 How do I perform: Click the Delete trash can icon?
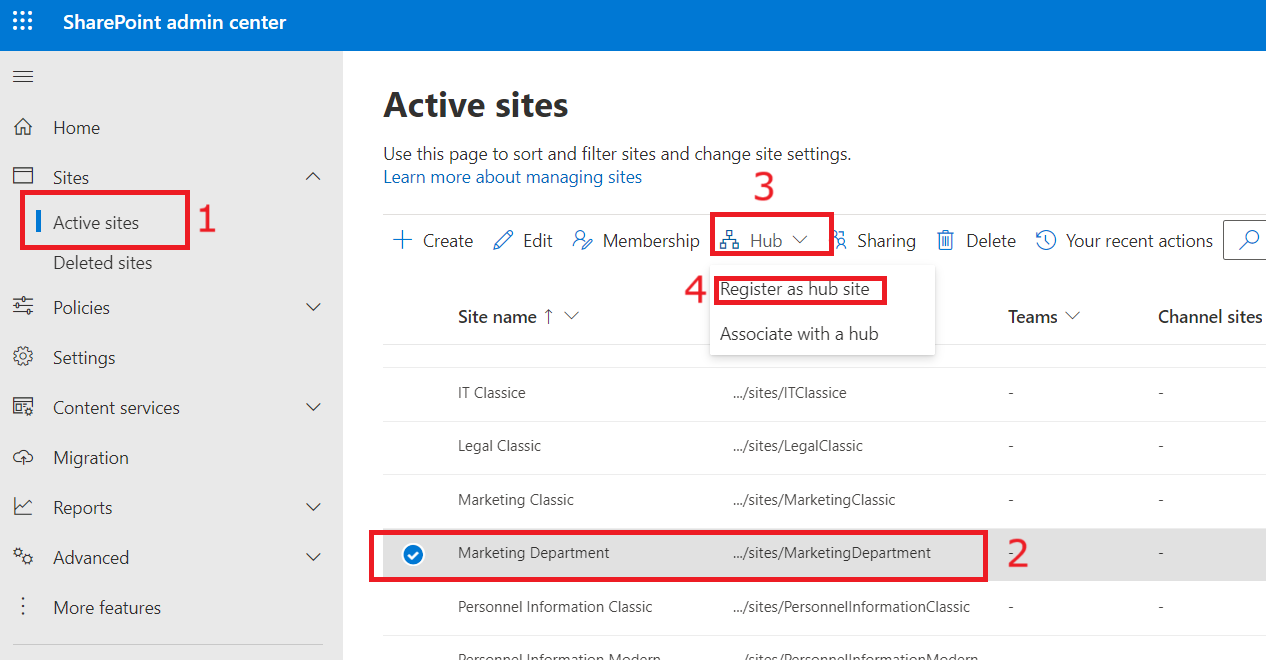click(945, 240)
